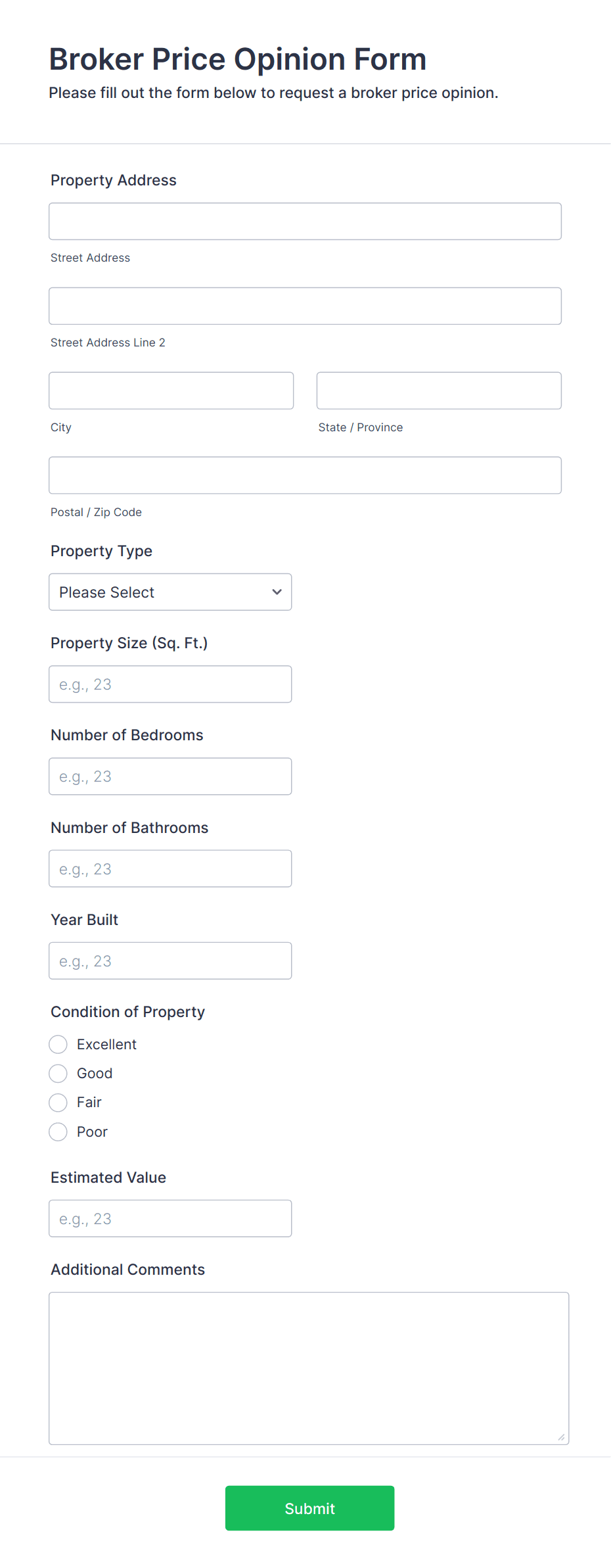Select the Excellent condition option
Viewport: 611px width, 1568px height.
pos(58,1044)
